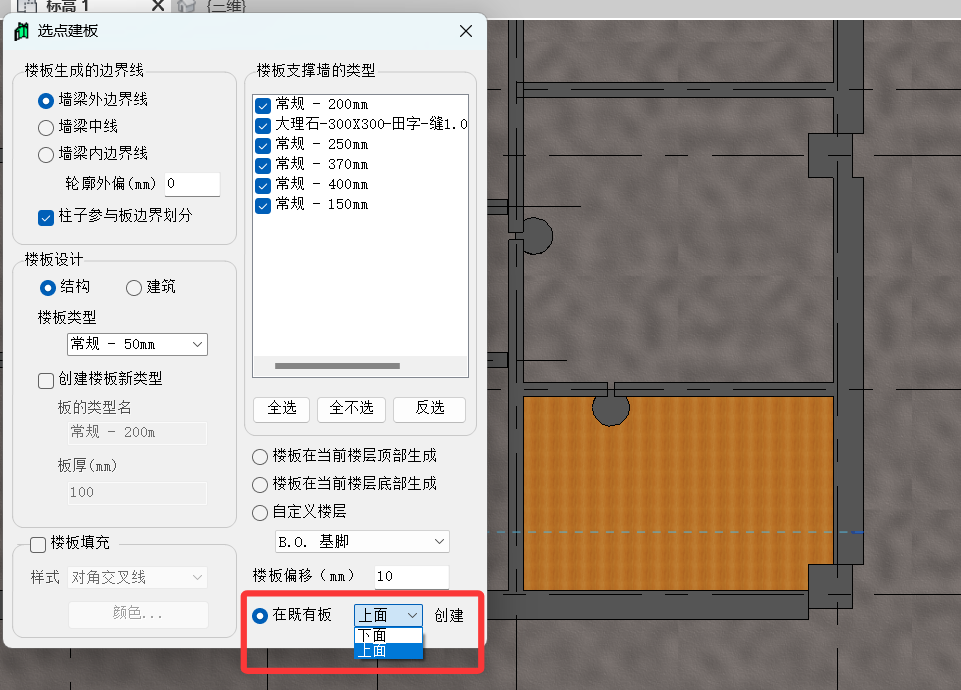Click the 反选 button

coord(430,409)
